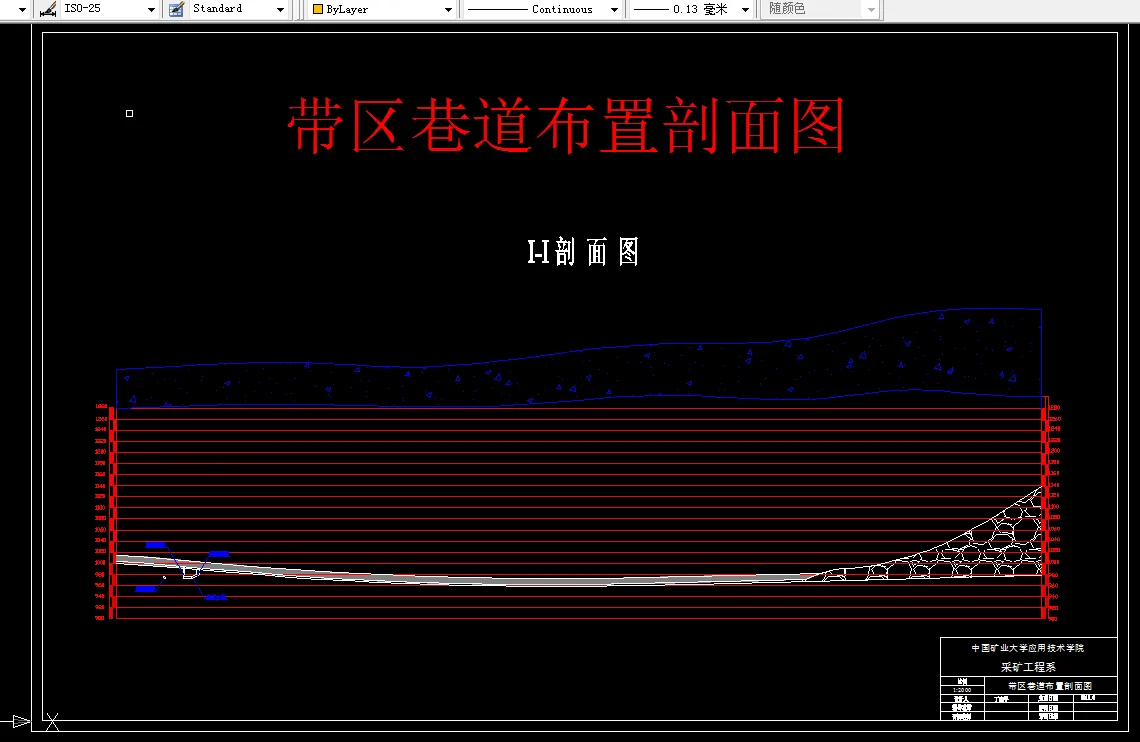Select the red title text 带区巷道布置剖面图
This screenshot has height=742, width=1140.
(566, 126)
